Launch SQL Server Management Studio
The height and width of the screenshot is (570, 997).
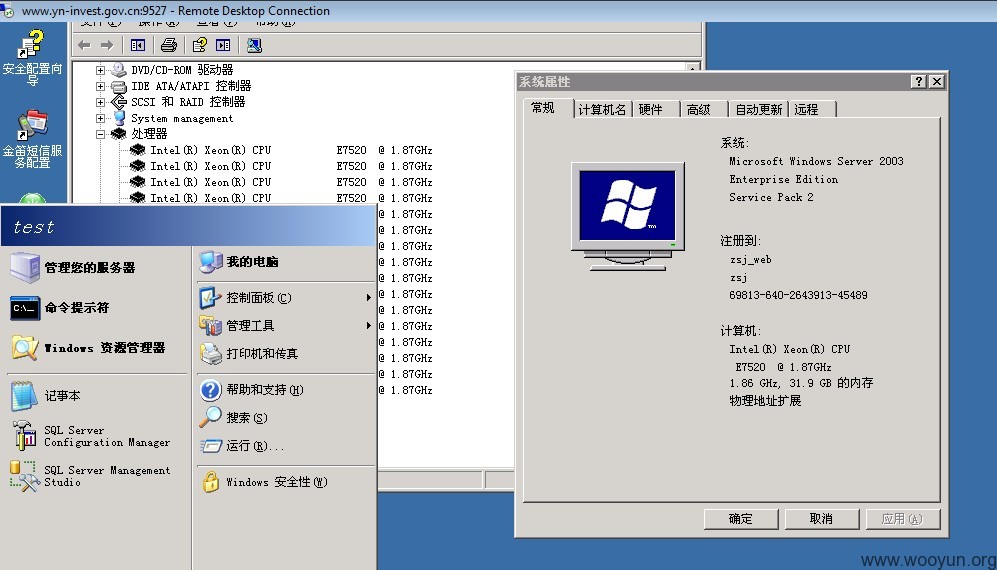pyautogui.click(x=90, y=476)
